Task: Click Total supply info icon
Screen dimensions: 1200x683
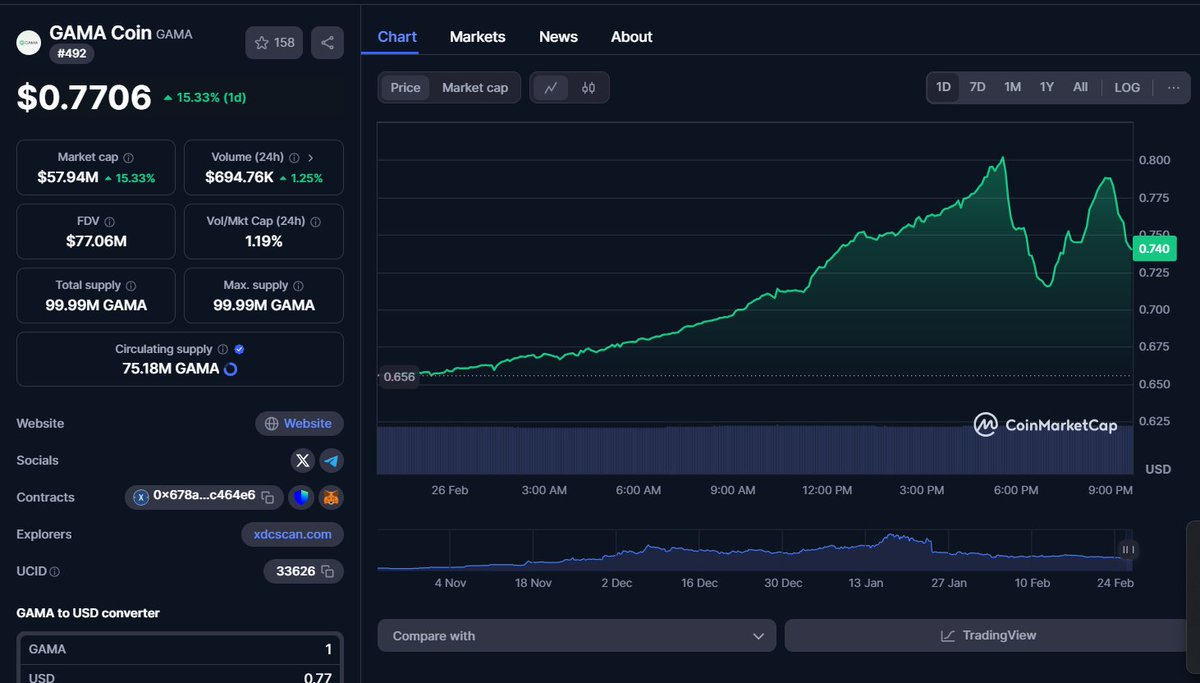Action: [131, 286]
